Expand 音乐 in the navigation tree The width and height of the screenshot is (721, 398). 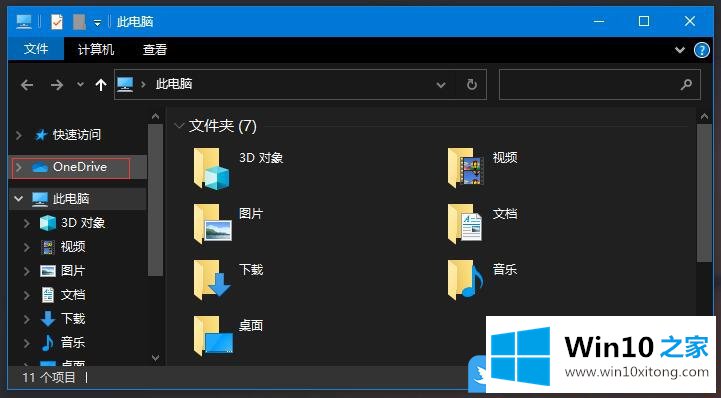tap(27, 343)
